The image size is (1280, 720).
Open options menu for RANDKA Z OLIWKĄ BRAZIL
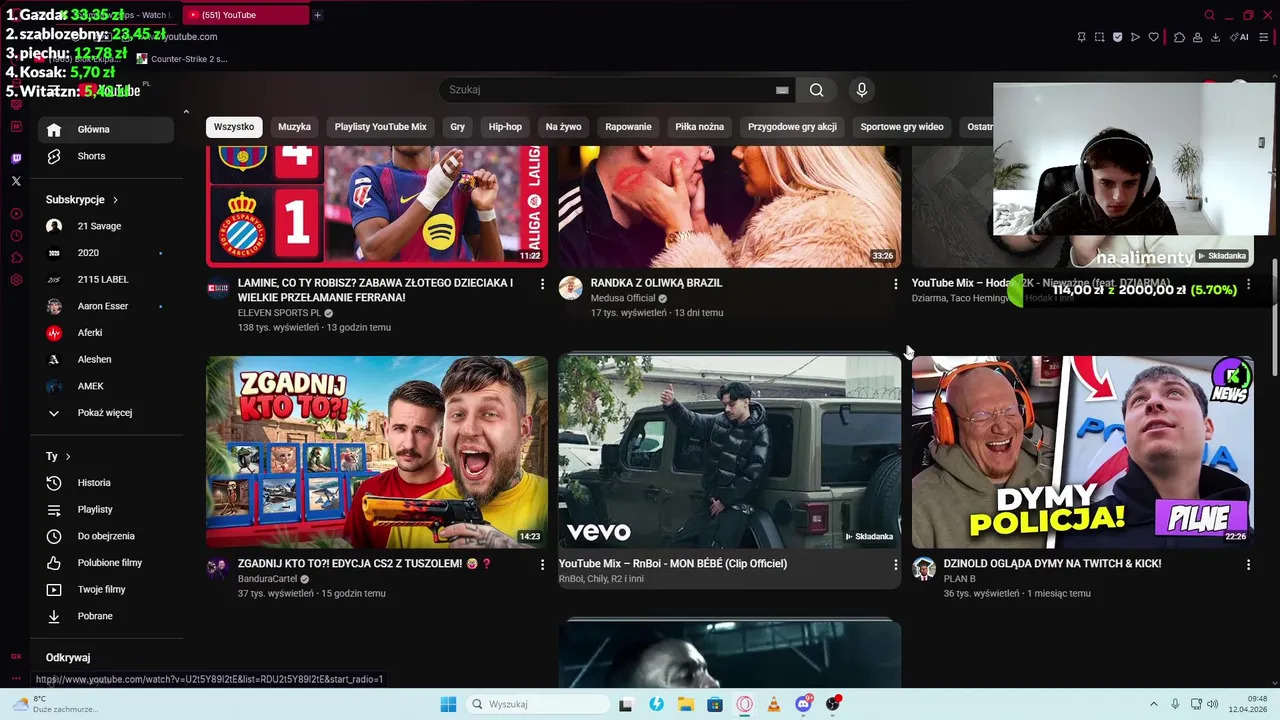point(895,284)
